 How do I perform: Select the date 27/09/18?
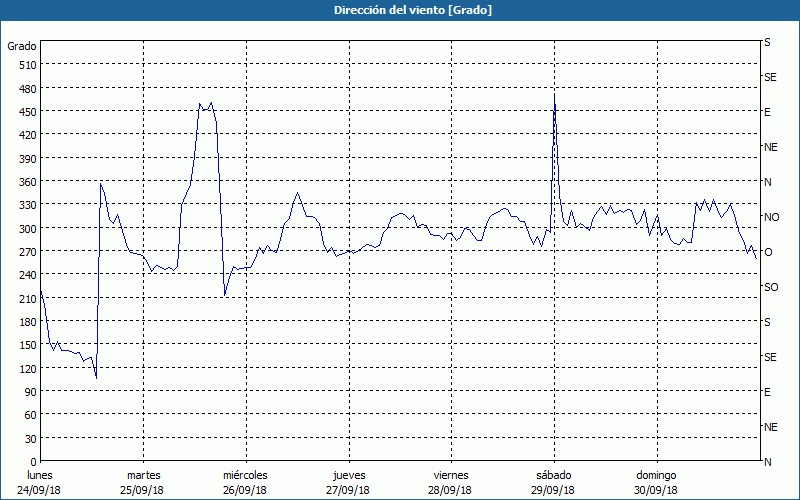point(348,490)
